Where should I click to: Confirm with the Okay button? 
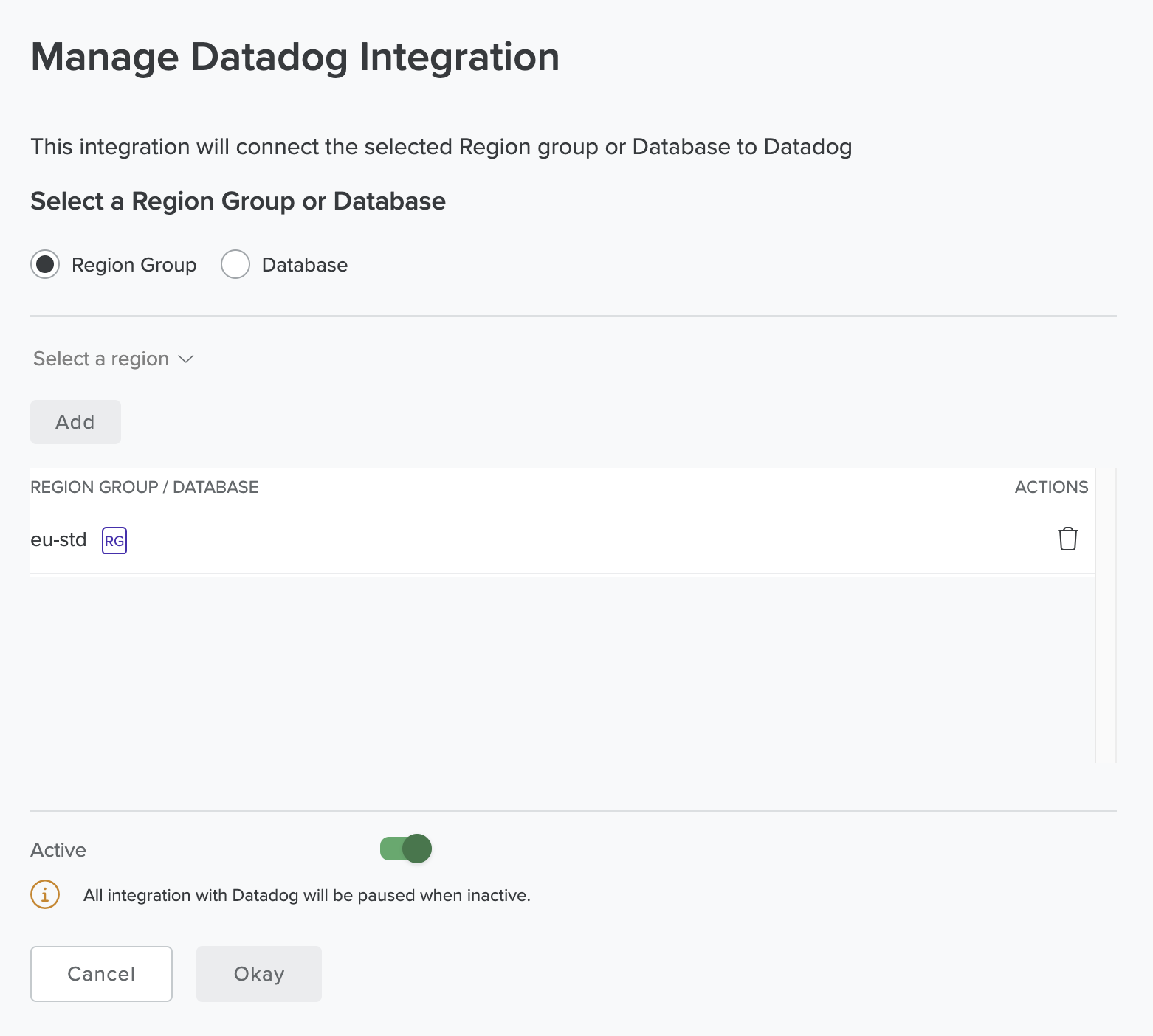(x=259, y=974)
